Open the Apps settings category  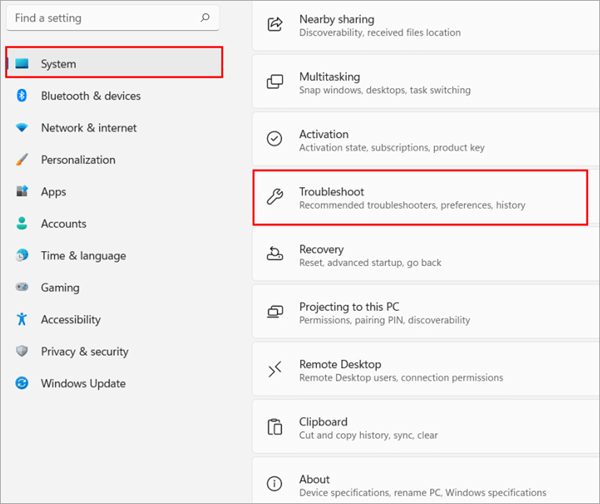coord(53,192)
